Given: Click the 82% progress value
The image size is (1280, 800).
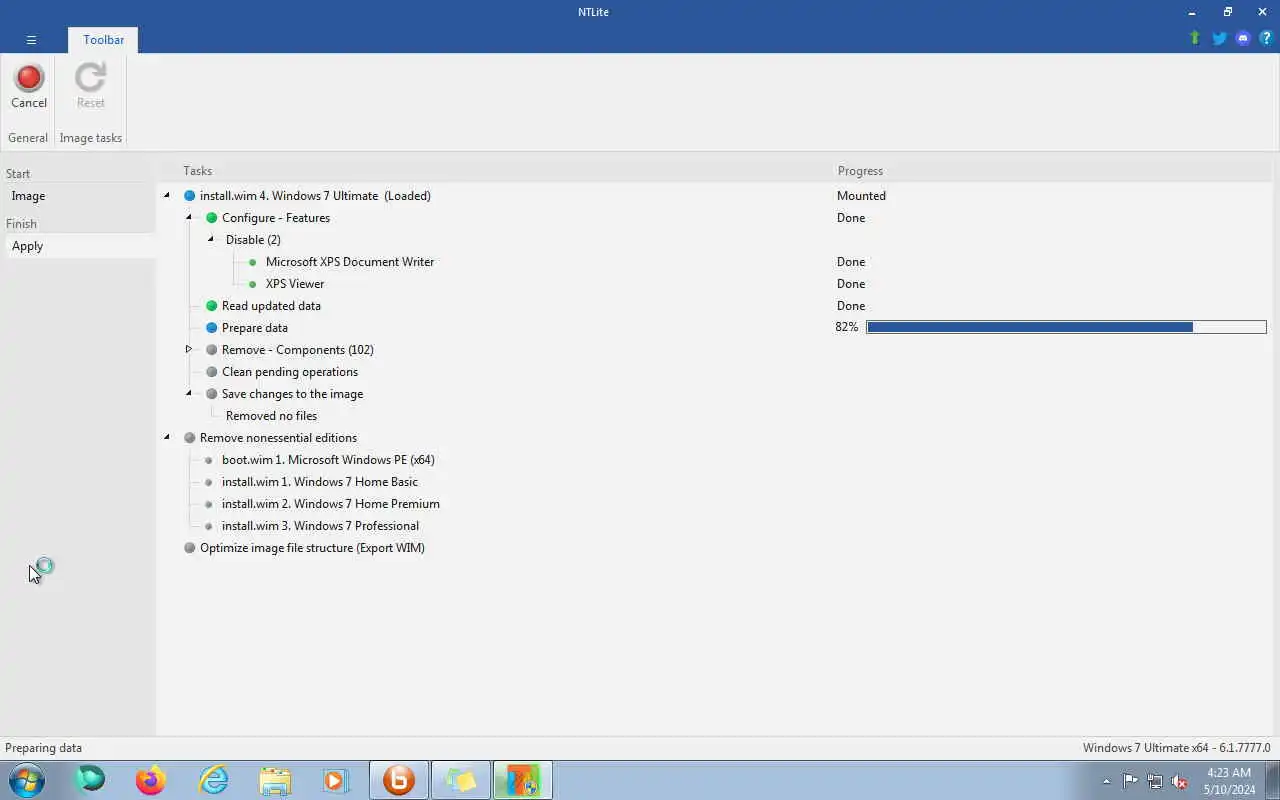Looking at the screenshot, I should pyautogui.click(x=847, y=327).
